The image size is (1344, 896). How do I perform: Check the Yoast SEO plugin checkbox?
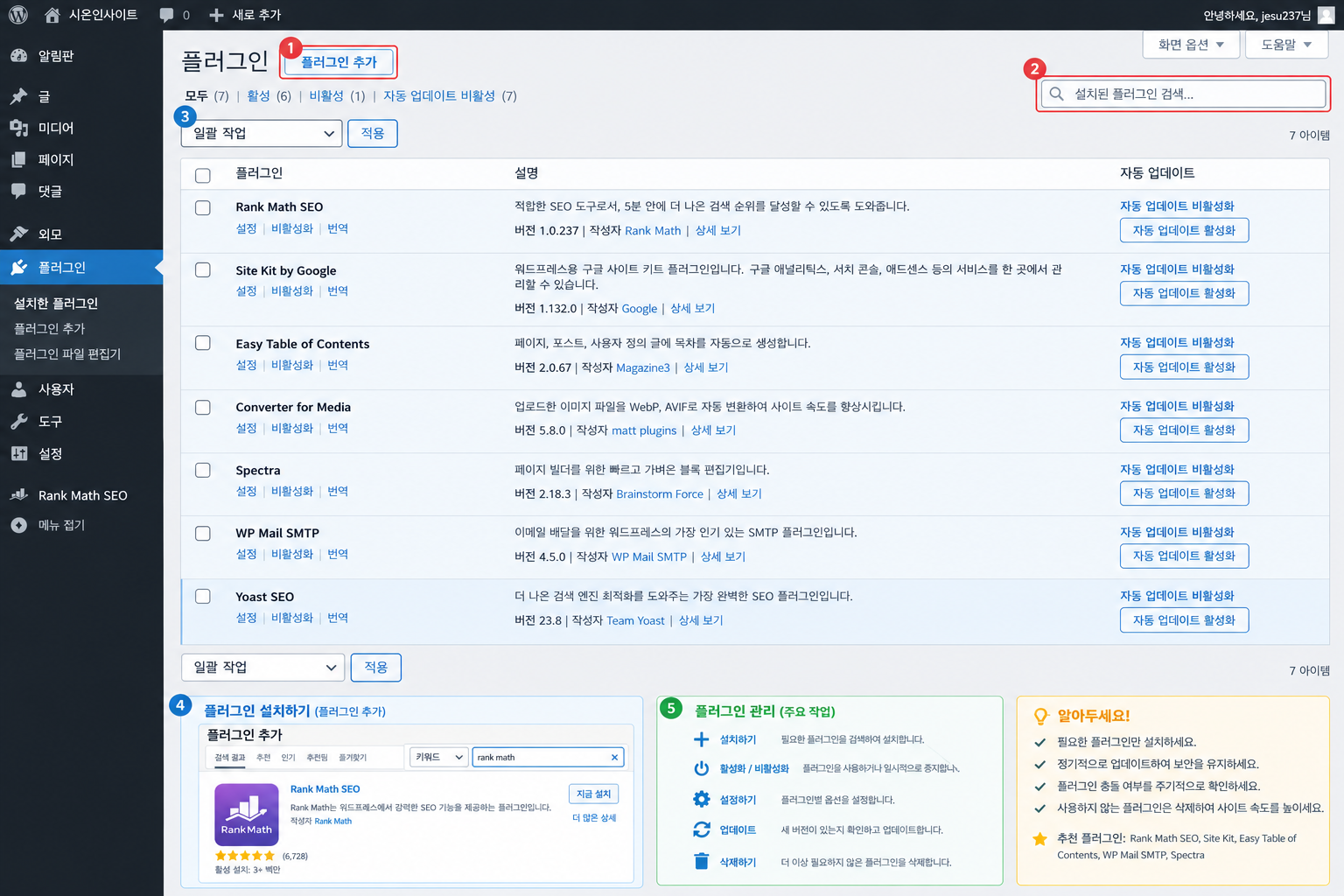pyautogui.click(x=203, y=596)
